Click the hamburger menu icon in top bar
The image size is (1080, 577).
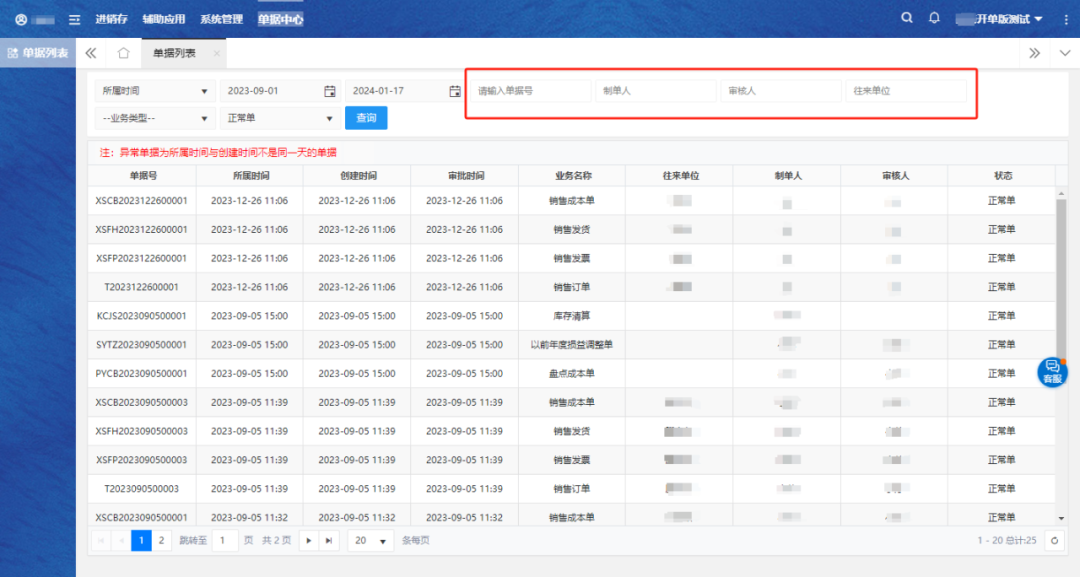click(74, 19)
